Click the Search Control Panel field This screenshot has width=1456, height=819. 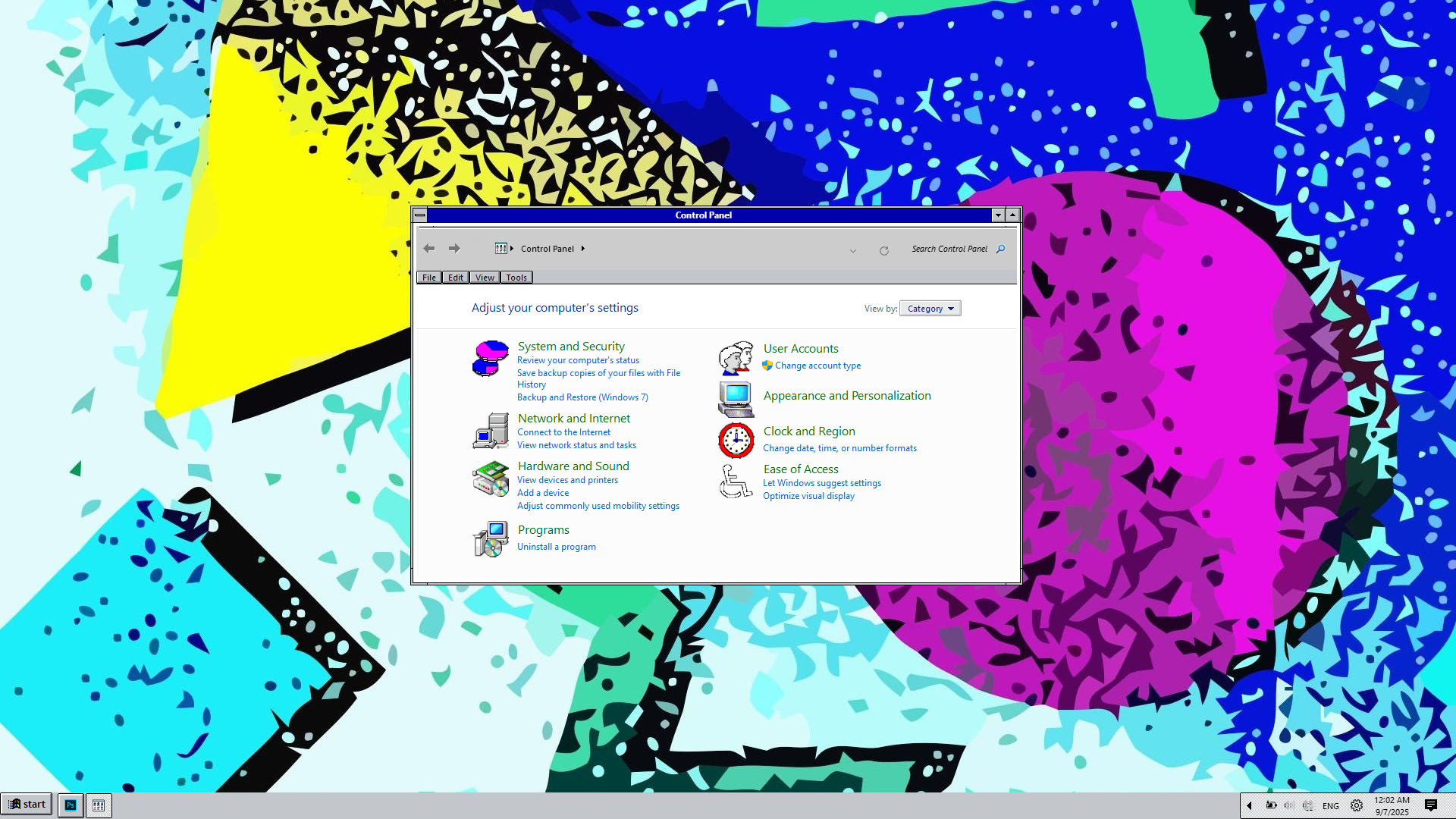point(949,249)
